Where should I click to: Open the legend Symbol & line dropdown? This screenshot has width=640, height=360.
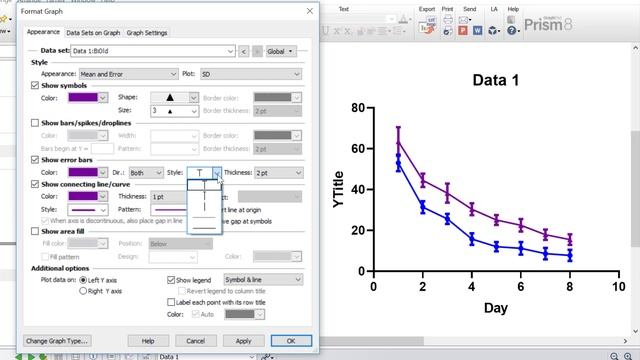pyautogui.click(x=263, y=280)
